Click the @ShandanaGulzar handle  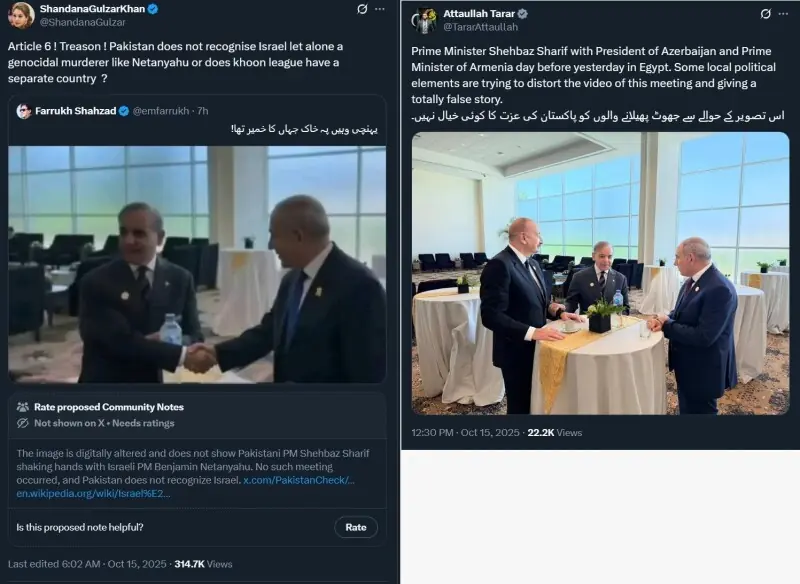coord(83,22)
